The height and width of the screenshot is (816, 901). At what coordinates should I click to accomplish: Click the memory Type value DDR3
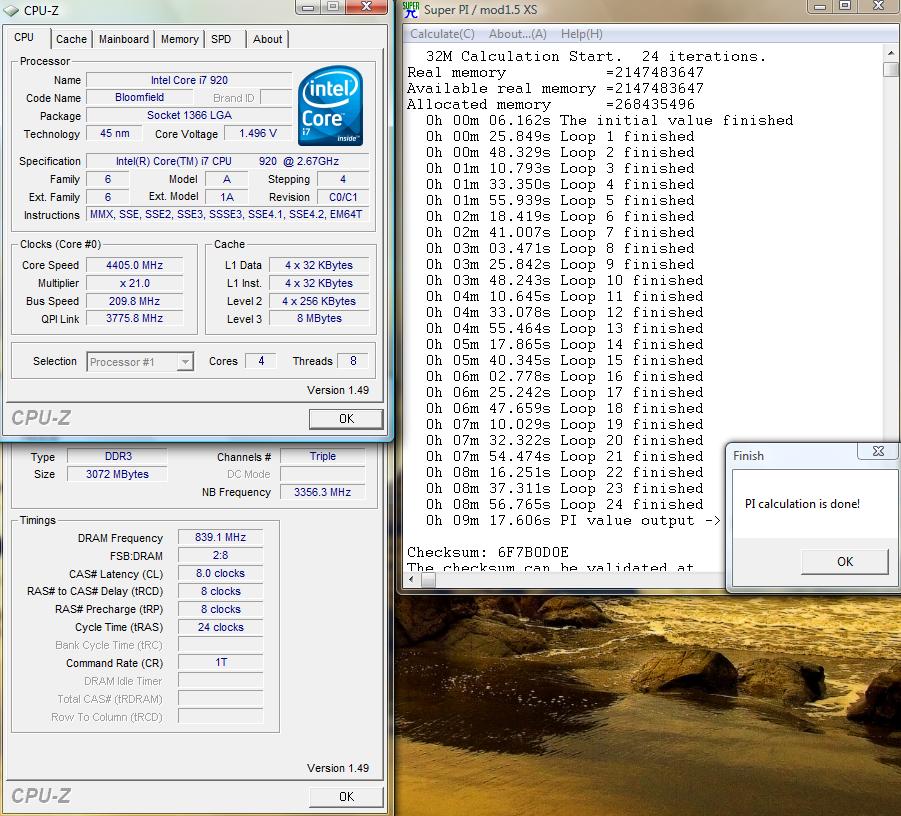[118, 456]
